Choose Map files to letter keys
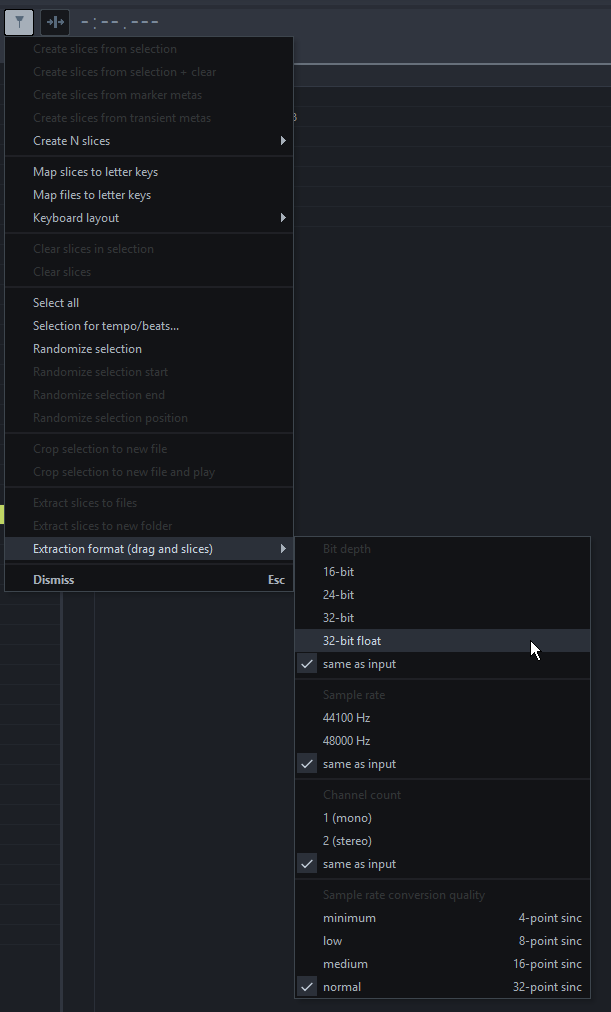611x1012 pixels. [92, 195]
